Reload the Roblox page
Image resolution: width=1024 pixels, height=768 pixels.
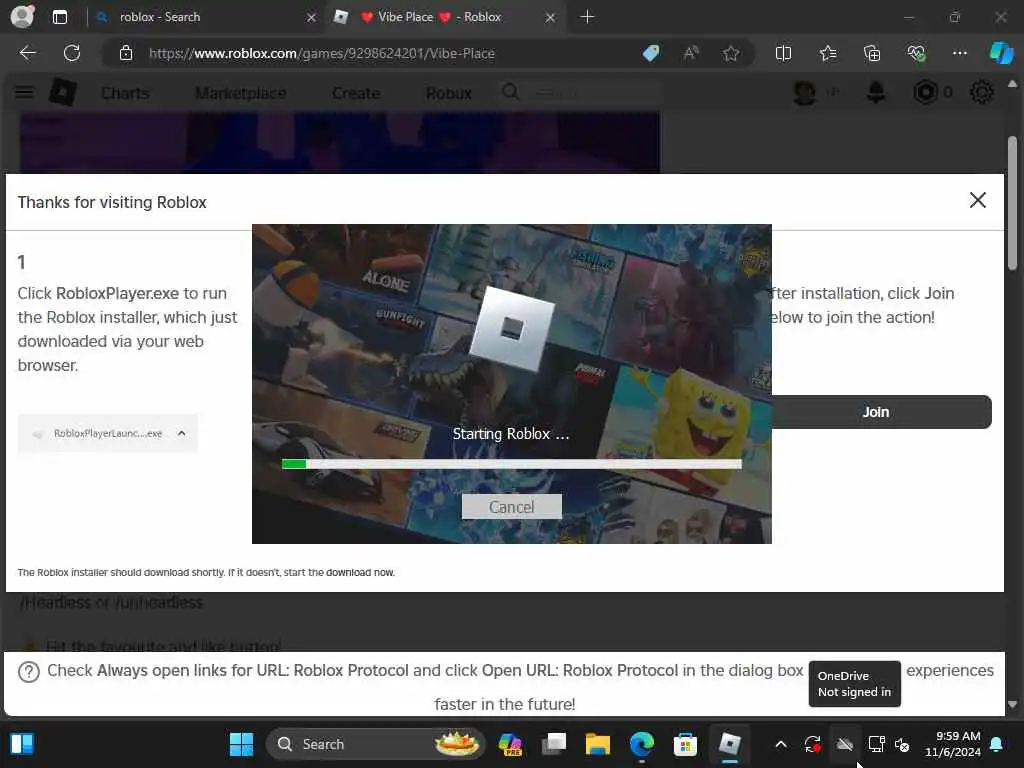pos(72,53)
